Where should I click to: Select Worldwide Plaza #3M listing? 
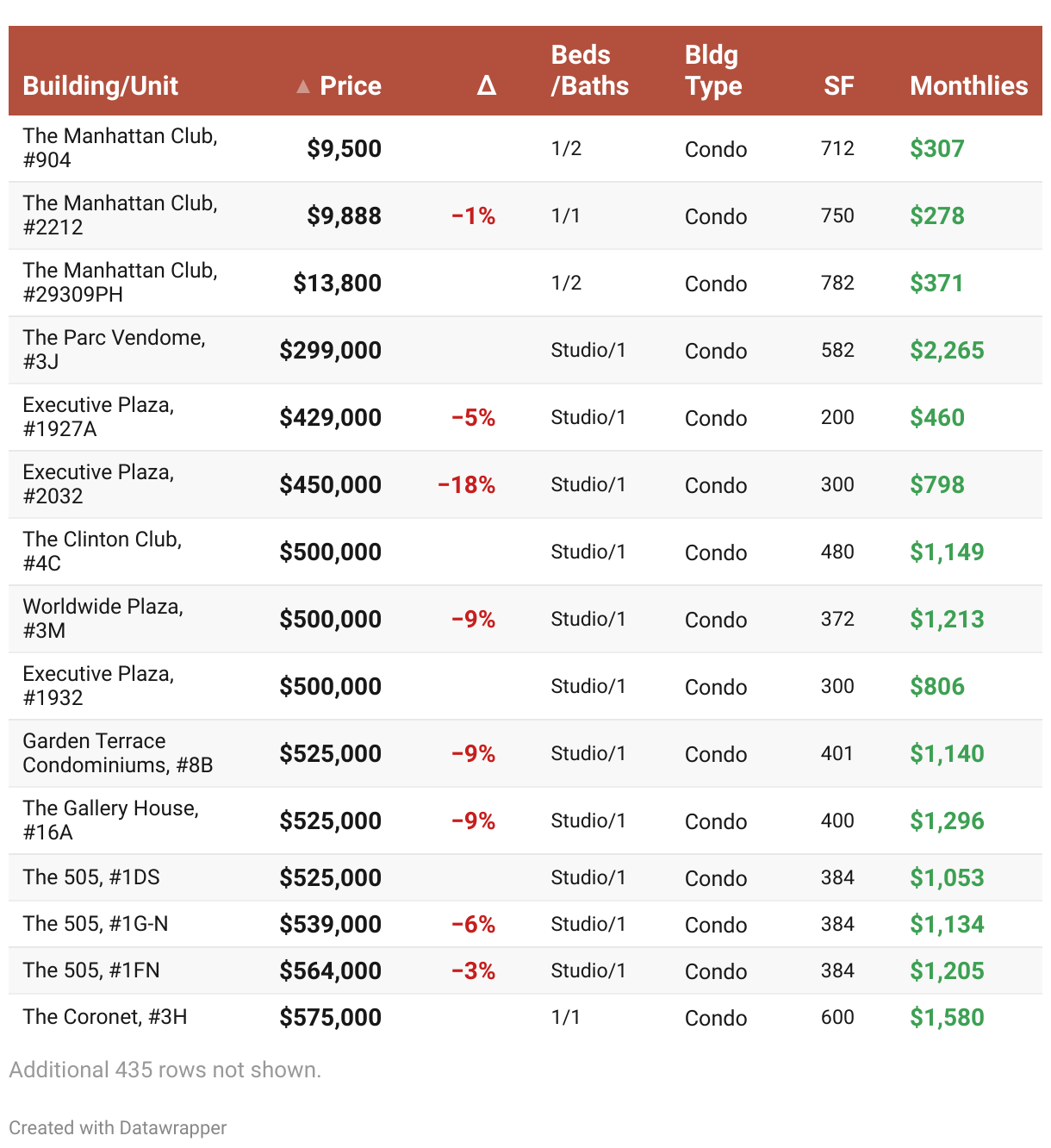tap(103, 619)
